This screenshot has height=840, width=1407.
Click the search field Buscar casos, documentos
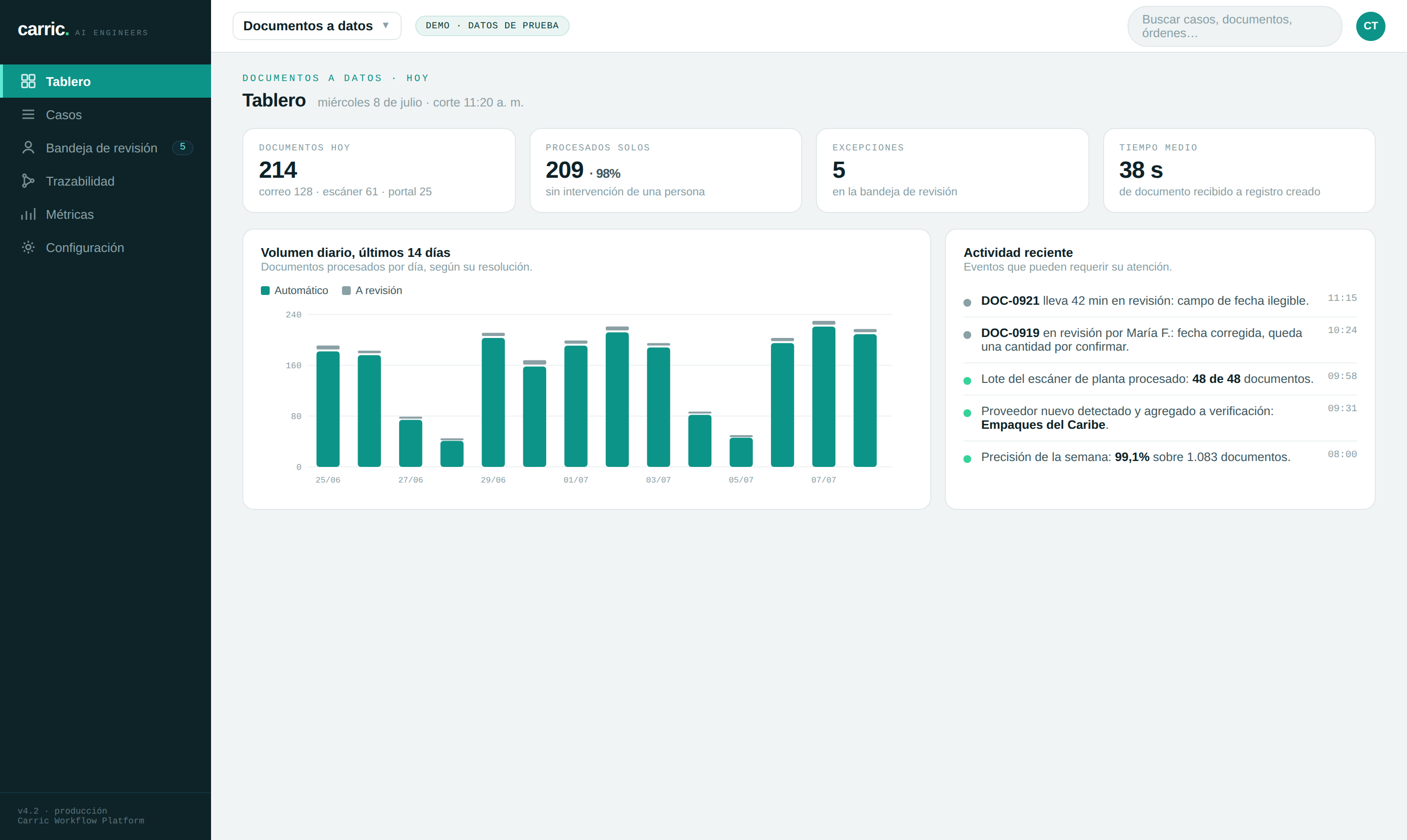[1235, 26]
